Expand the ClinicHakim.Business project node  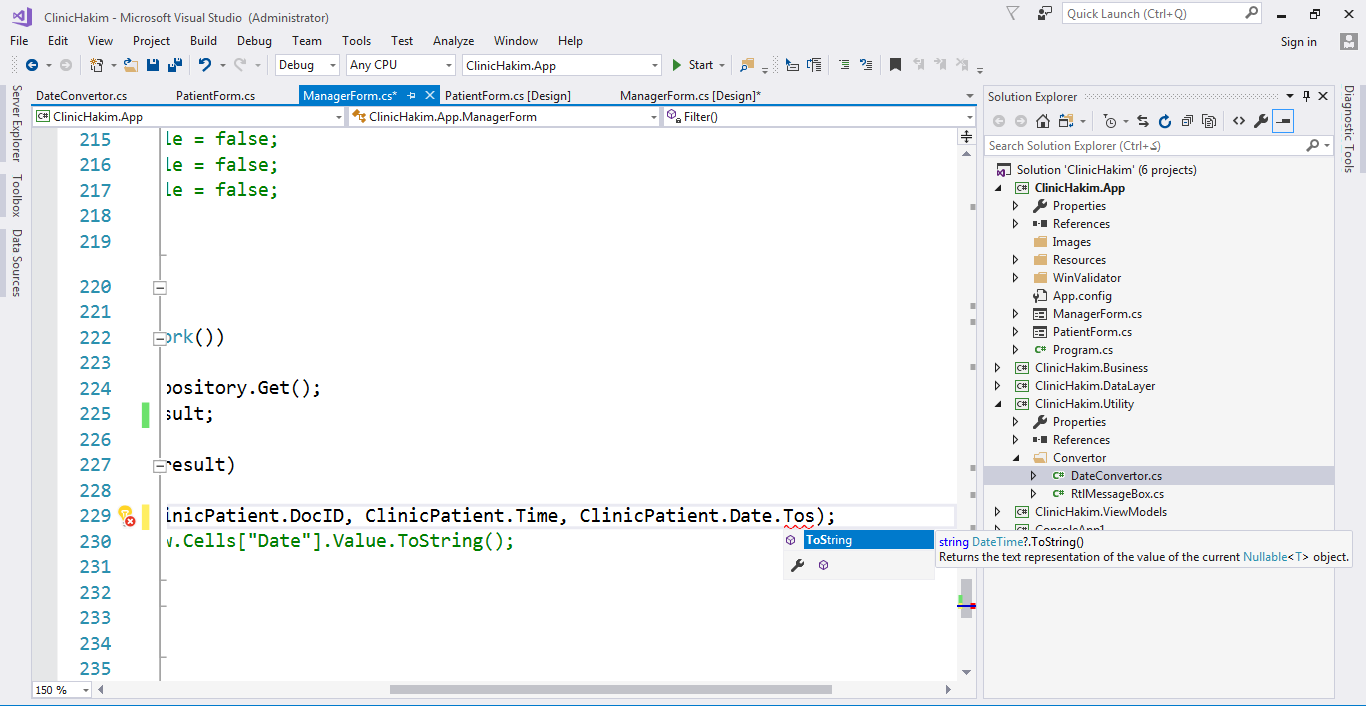click(997, 368)
